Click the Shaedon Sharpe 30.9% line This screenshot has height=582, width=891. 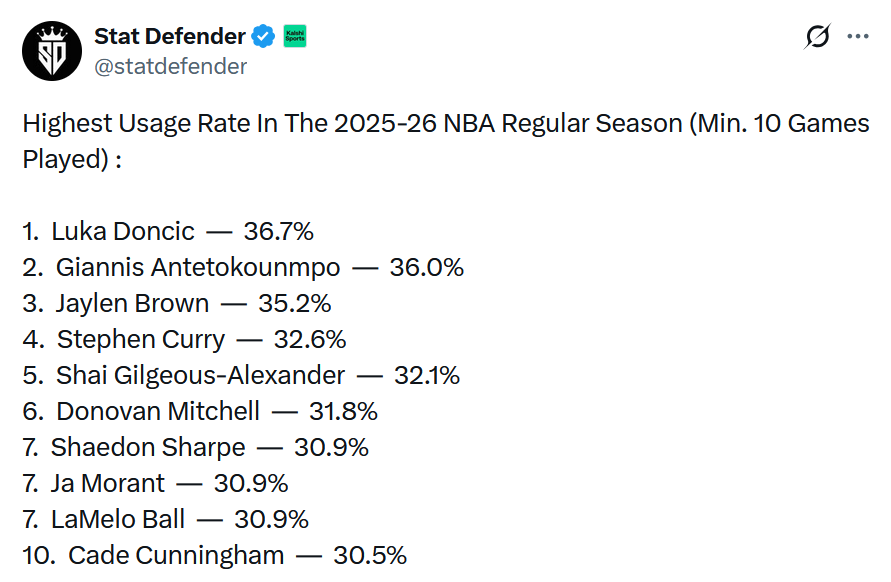pos(196,448)
